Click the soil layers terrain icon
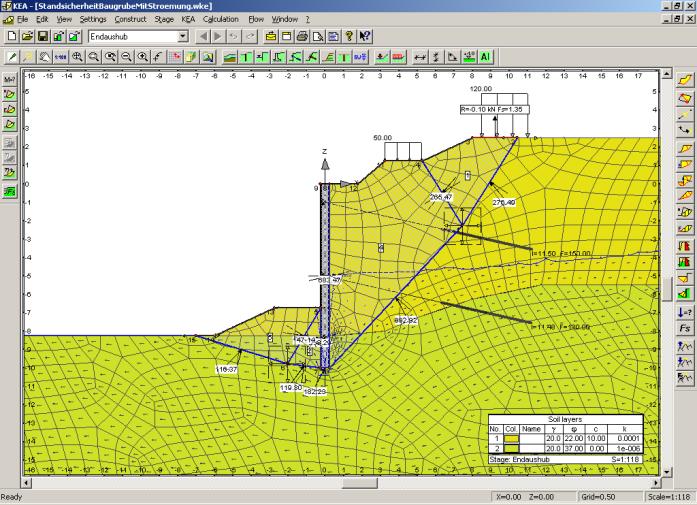This screenshot has width=697, height=505. [x=229, y=57]
